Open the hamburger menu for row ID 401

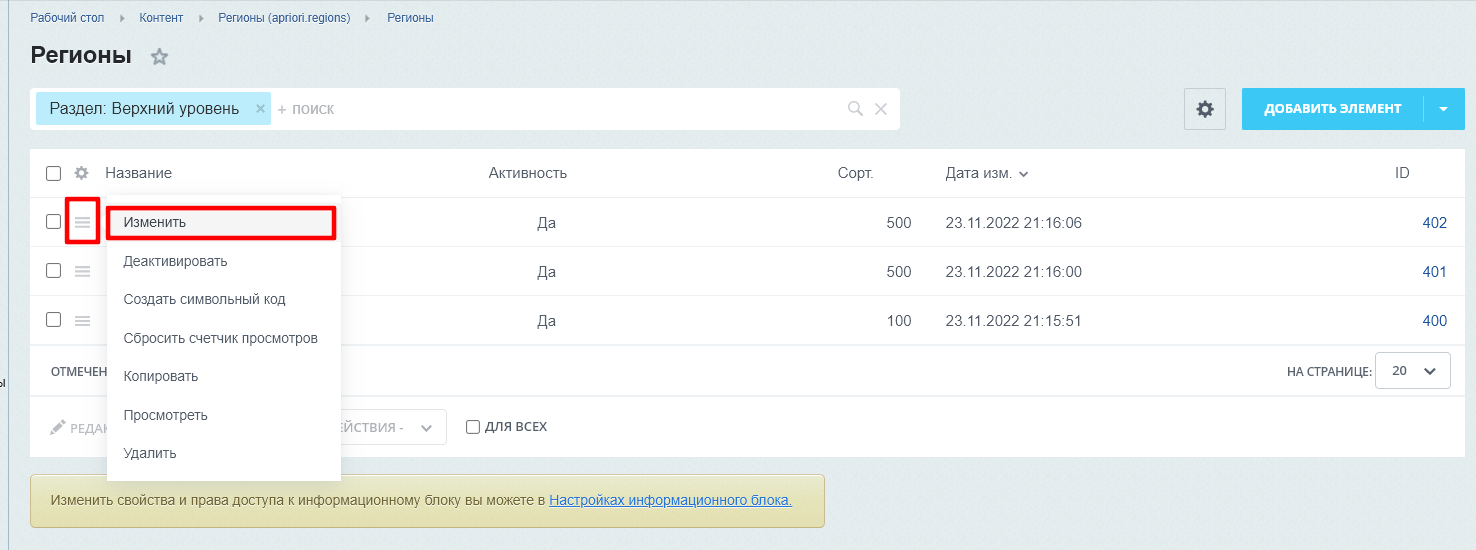point(82,271)
